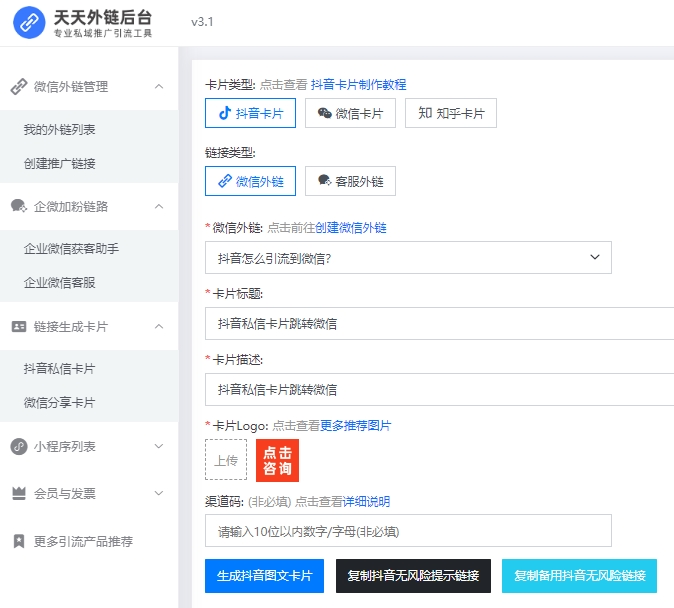Choose 客服外链 link type
Viewport: 674px width, 608px height.
(350, 181)
